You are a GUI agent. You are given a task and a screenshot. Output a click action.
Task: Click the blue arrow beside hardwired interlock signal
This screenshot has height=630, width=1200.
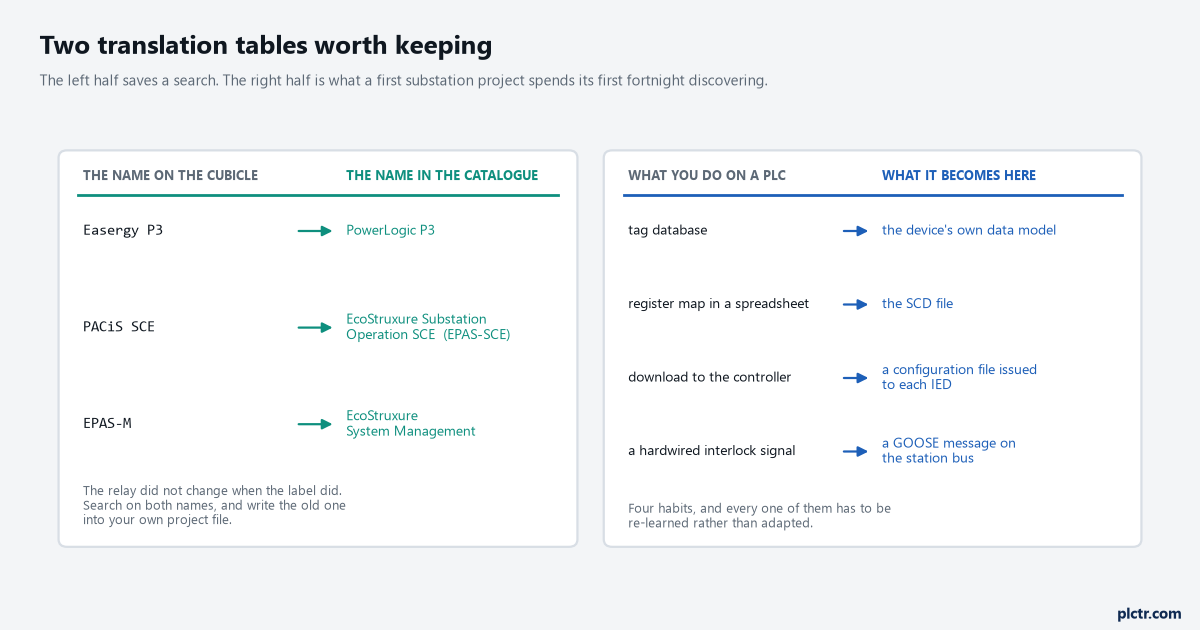click(855, 451)
